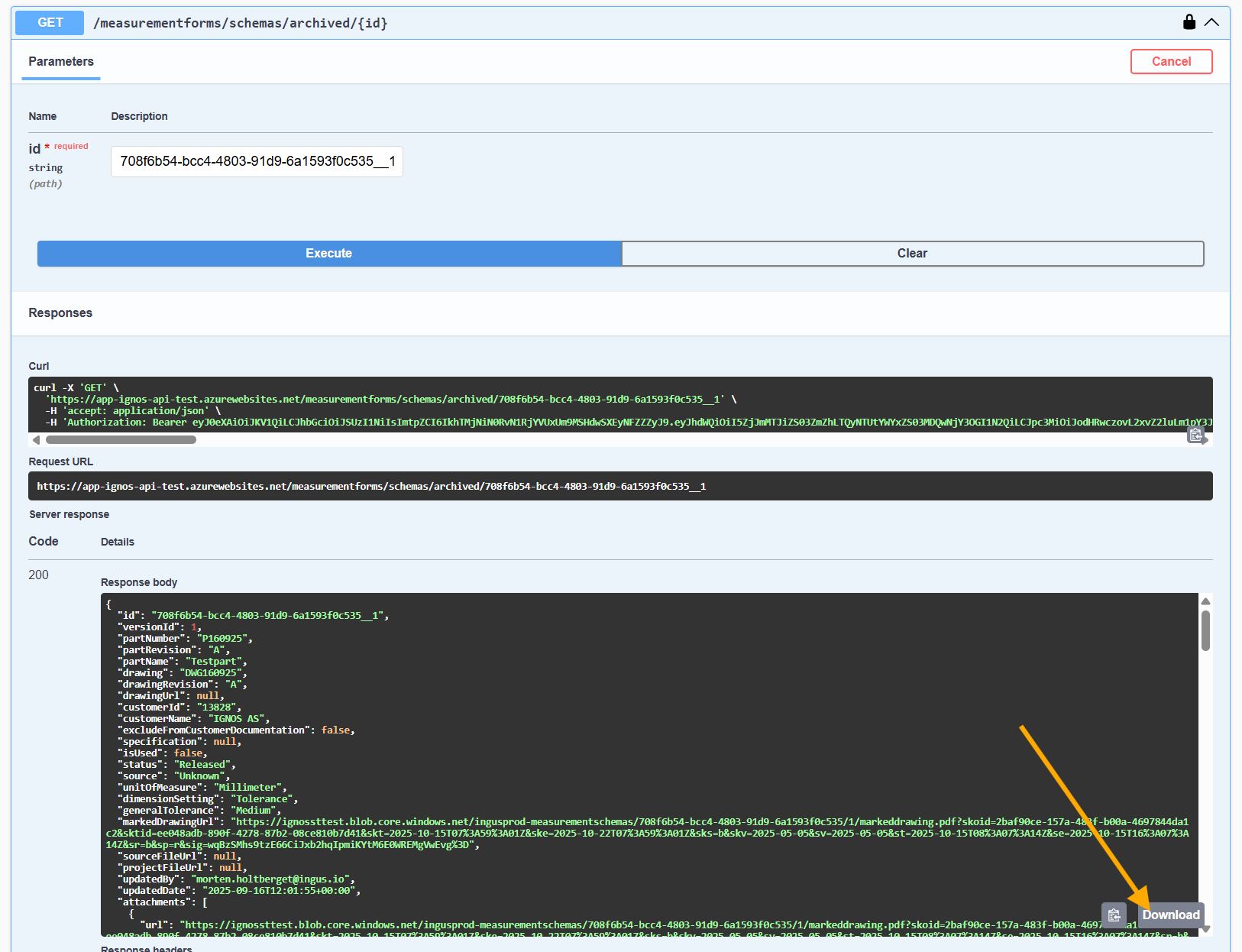The image size is (1242, 952).
Task: Click the Authorize padlock icon
Action: (1188, 22)
